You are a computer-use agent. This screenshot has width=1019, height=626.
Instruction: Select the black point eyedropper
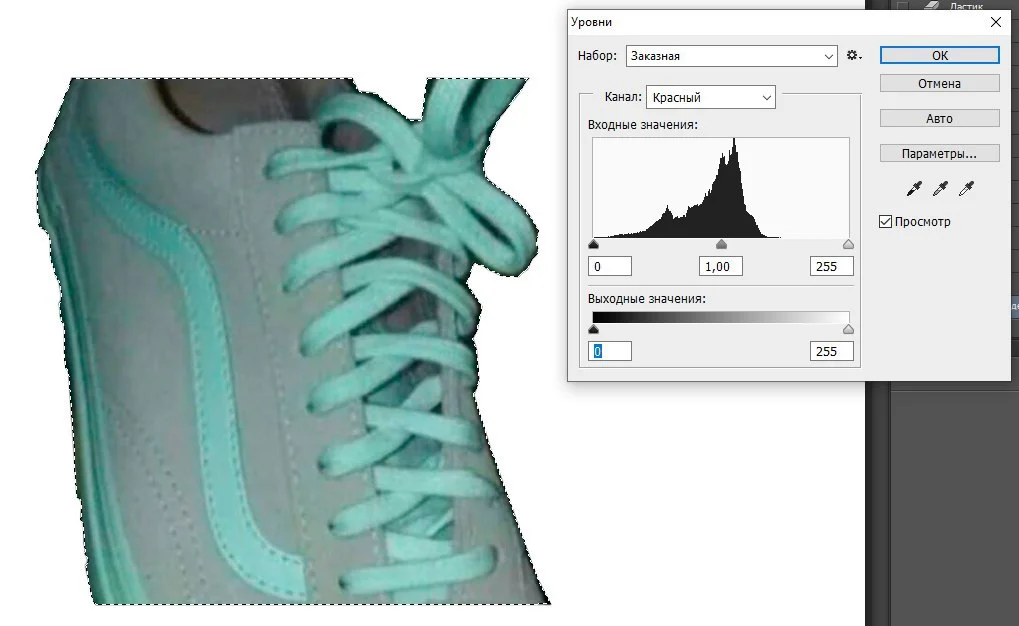(x=914, y=189)
